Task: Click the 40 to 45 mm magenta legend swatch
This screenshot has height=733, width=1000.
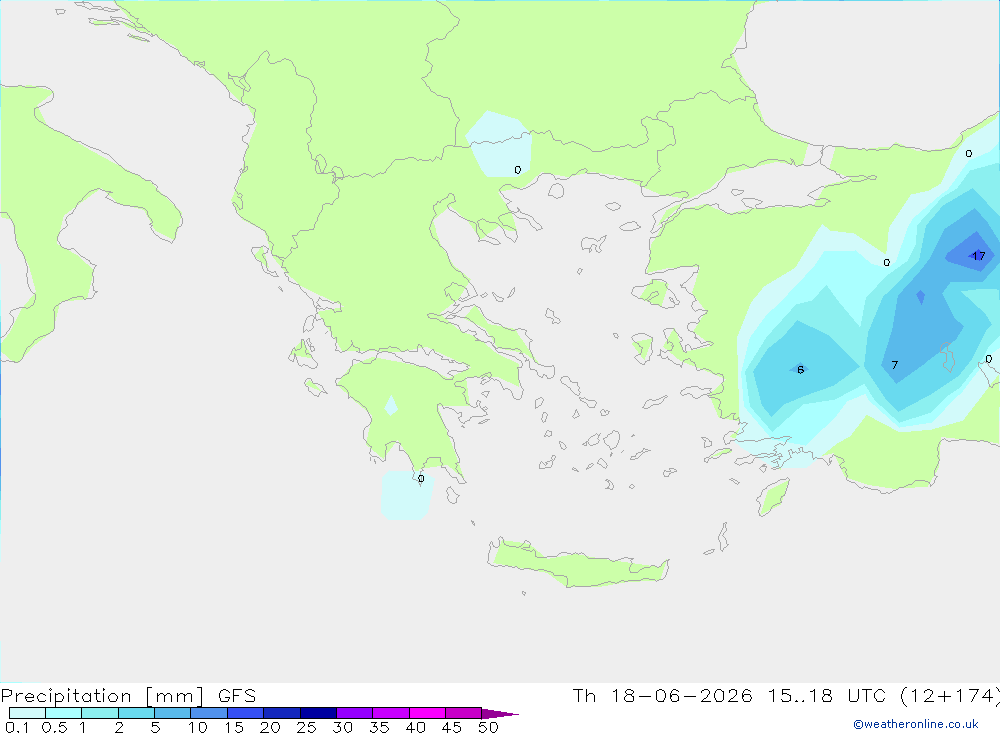Action: (x=427, y=713)
